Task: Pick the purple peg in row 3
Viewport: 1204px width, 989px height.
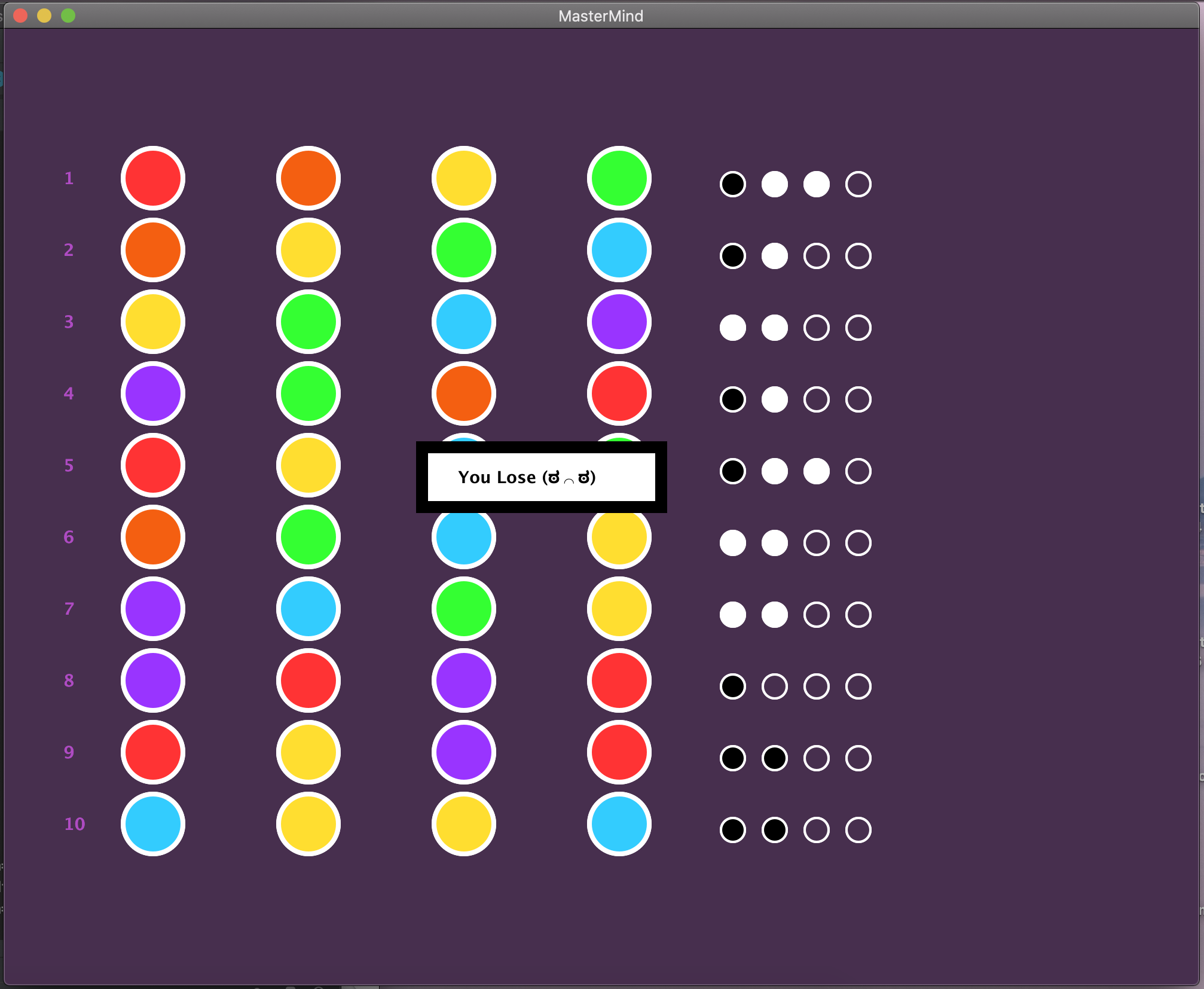Action: click(619, 322)
